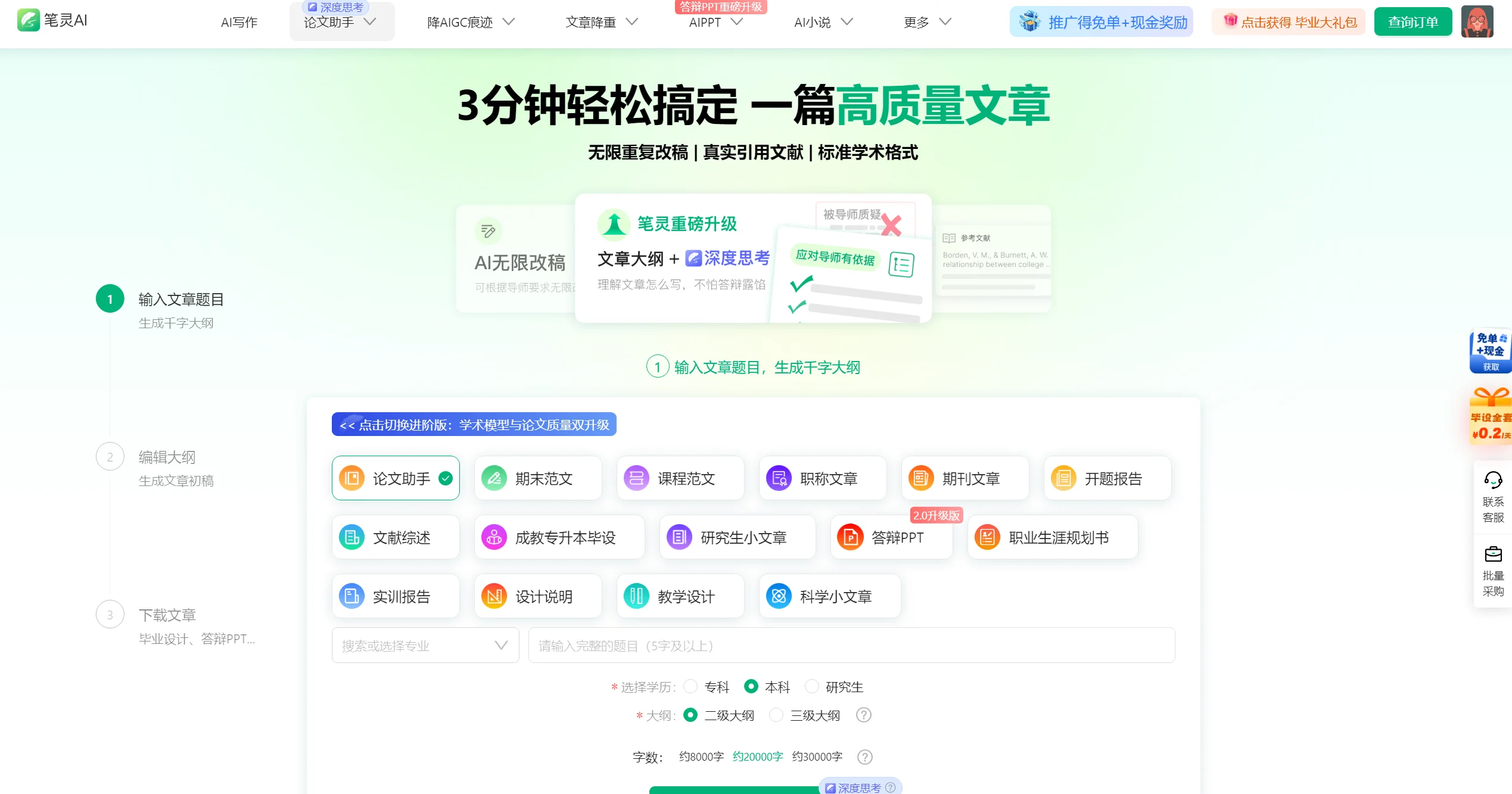
Task: Click the essay title input field
Action: (848, 645)
